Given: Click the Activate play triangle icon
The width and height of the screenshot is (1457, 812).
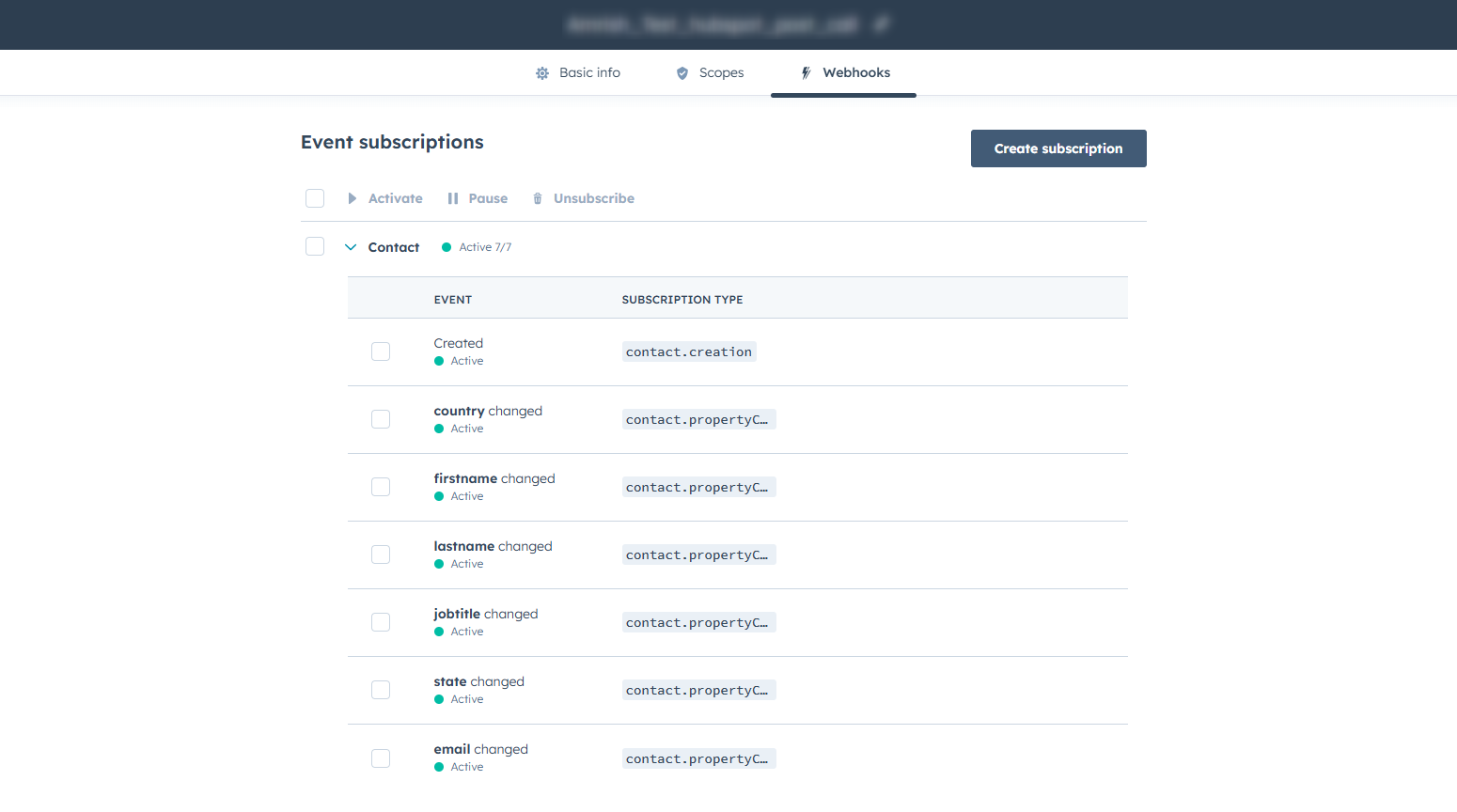Looking at the screenshot, I should tap(352, 198).
